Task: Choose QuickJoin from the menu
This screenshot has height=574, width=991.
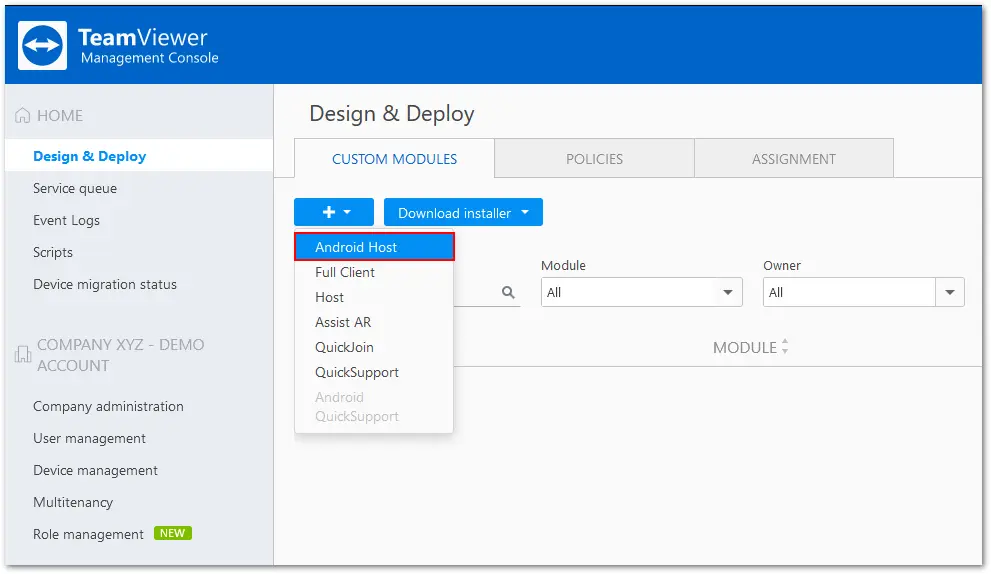Action: (x=374, y=347)
